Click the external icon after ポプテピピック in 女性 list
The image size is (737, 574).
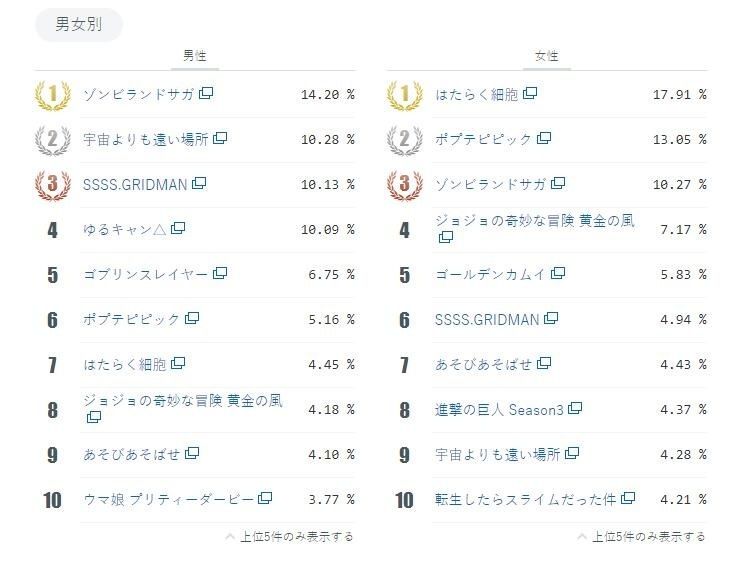(544, 138)
